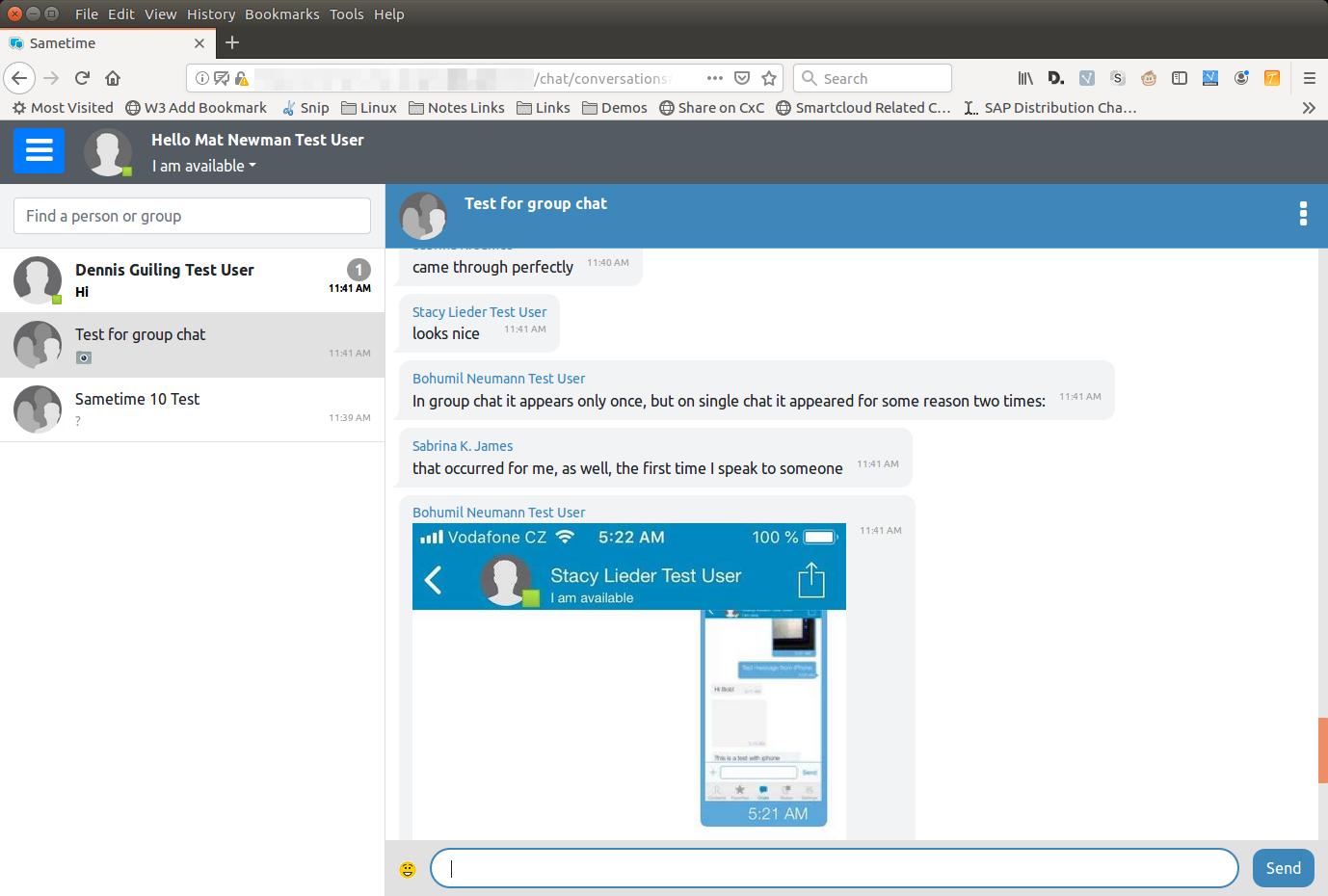Save page to Pocket
The width and height of the screenshot is (1328, 896).
pyautogui.click(x=742, y=78)
